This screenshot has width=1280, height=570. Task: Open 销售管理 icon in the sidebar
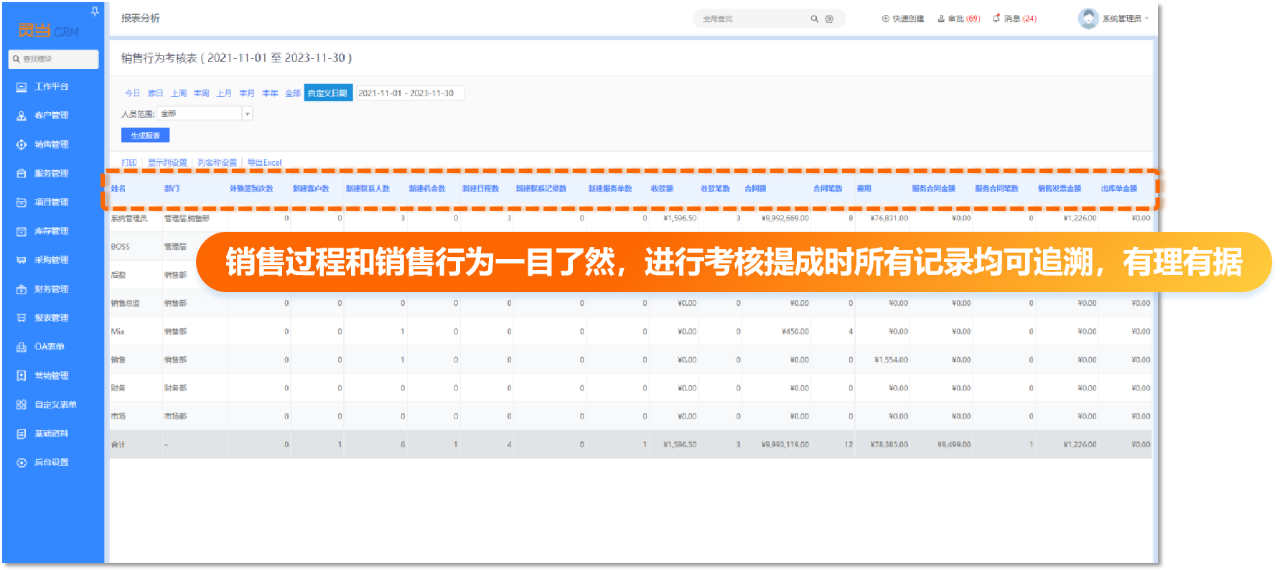22,145
